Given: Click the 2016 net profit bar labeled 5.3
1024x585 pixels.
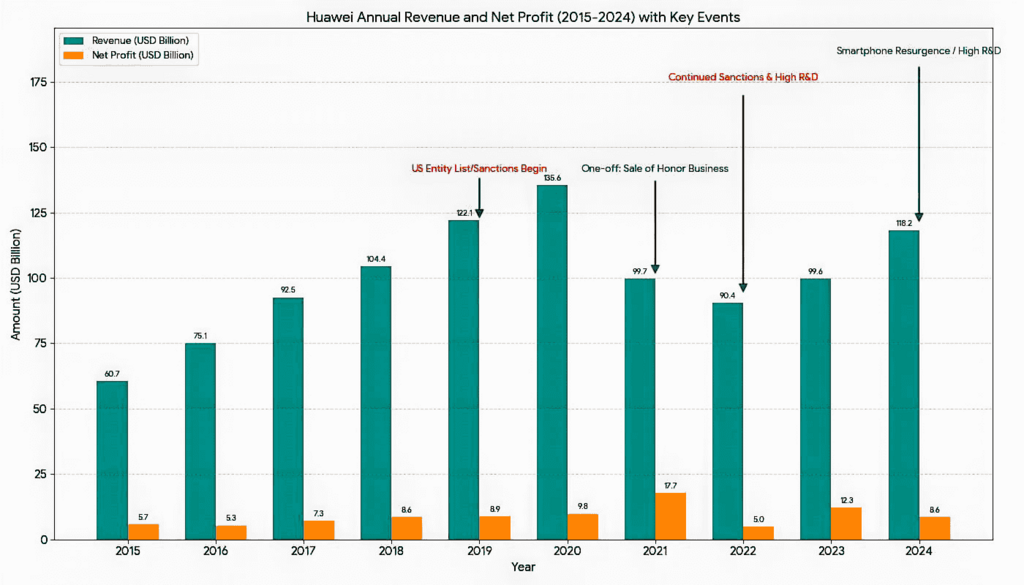Looking at the screenshot, I should (x=231, y=532).
